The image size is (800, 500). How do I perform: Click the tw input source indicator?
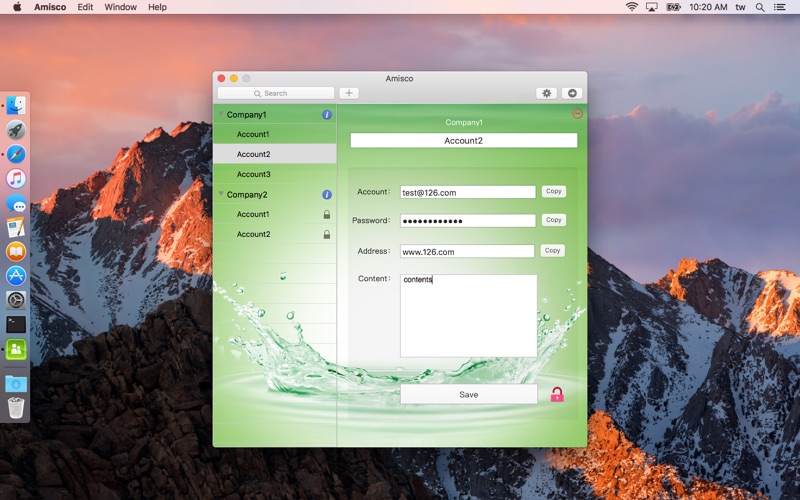pyautogui.click(x=740, y=7)
